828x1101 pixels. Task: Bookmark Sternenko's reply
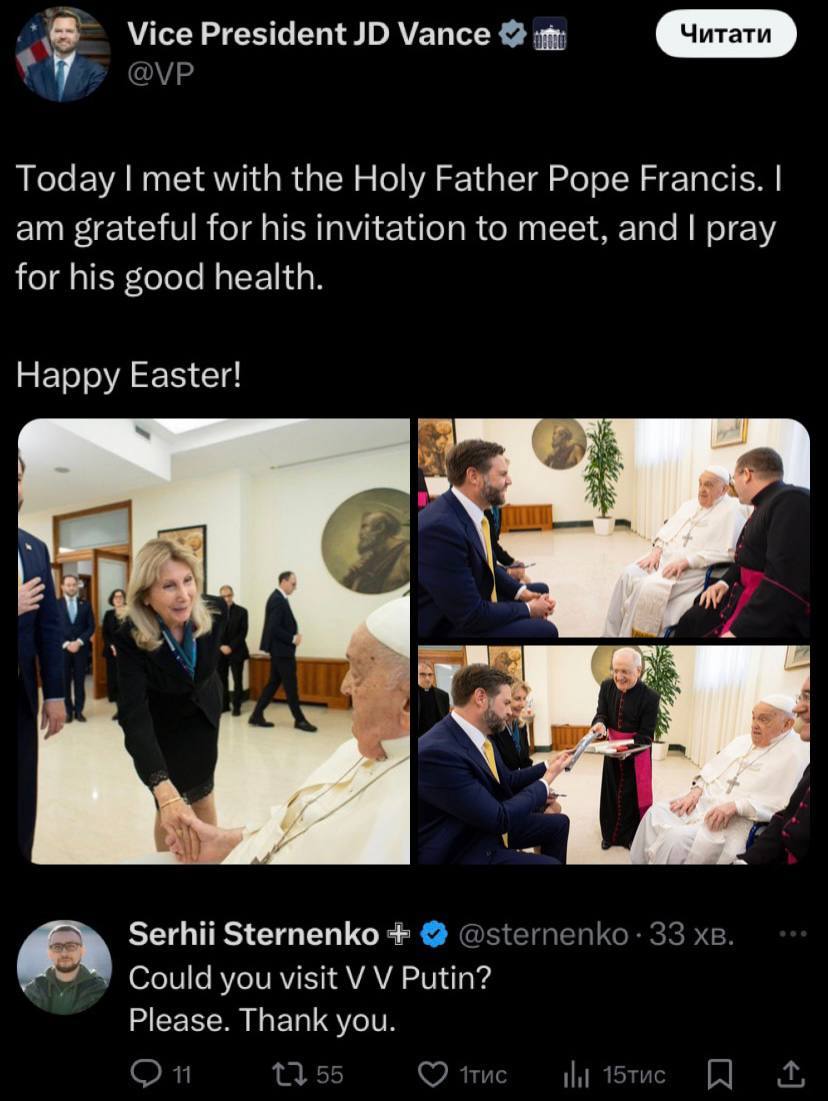point(718,1074)
